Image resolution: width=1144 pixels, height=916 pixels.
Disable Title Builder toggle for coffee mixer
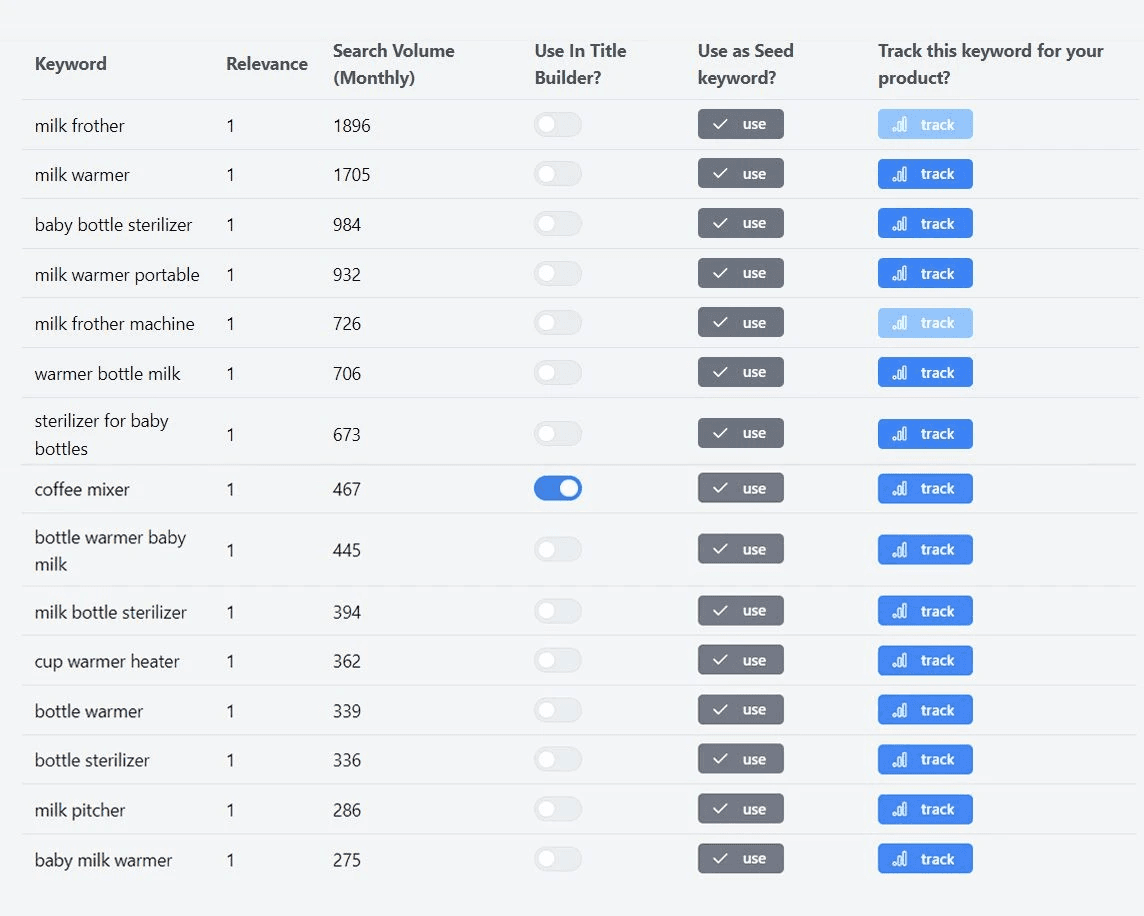coord(557,488)
